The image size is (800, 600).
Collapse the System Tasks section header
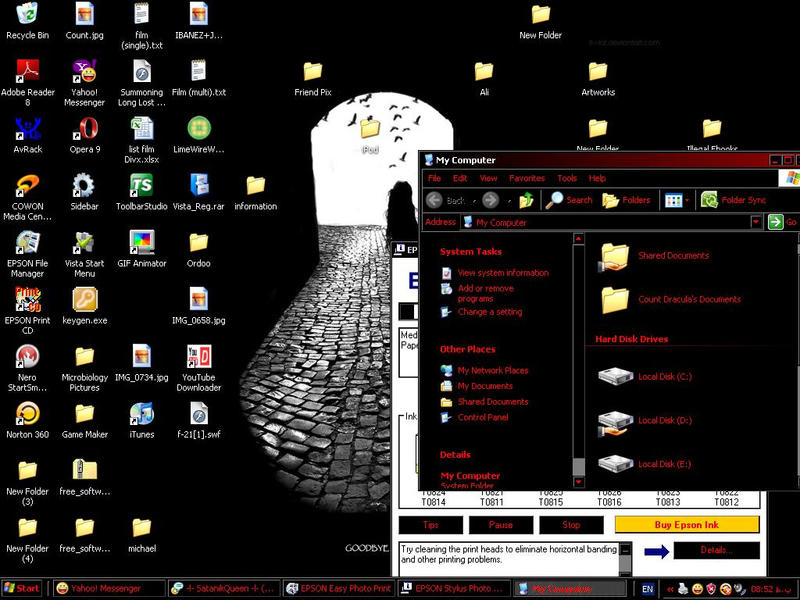coord(470,252)
